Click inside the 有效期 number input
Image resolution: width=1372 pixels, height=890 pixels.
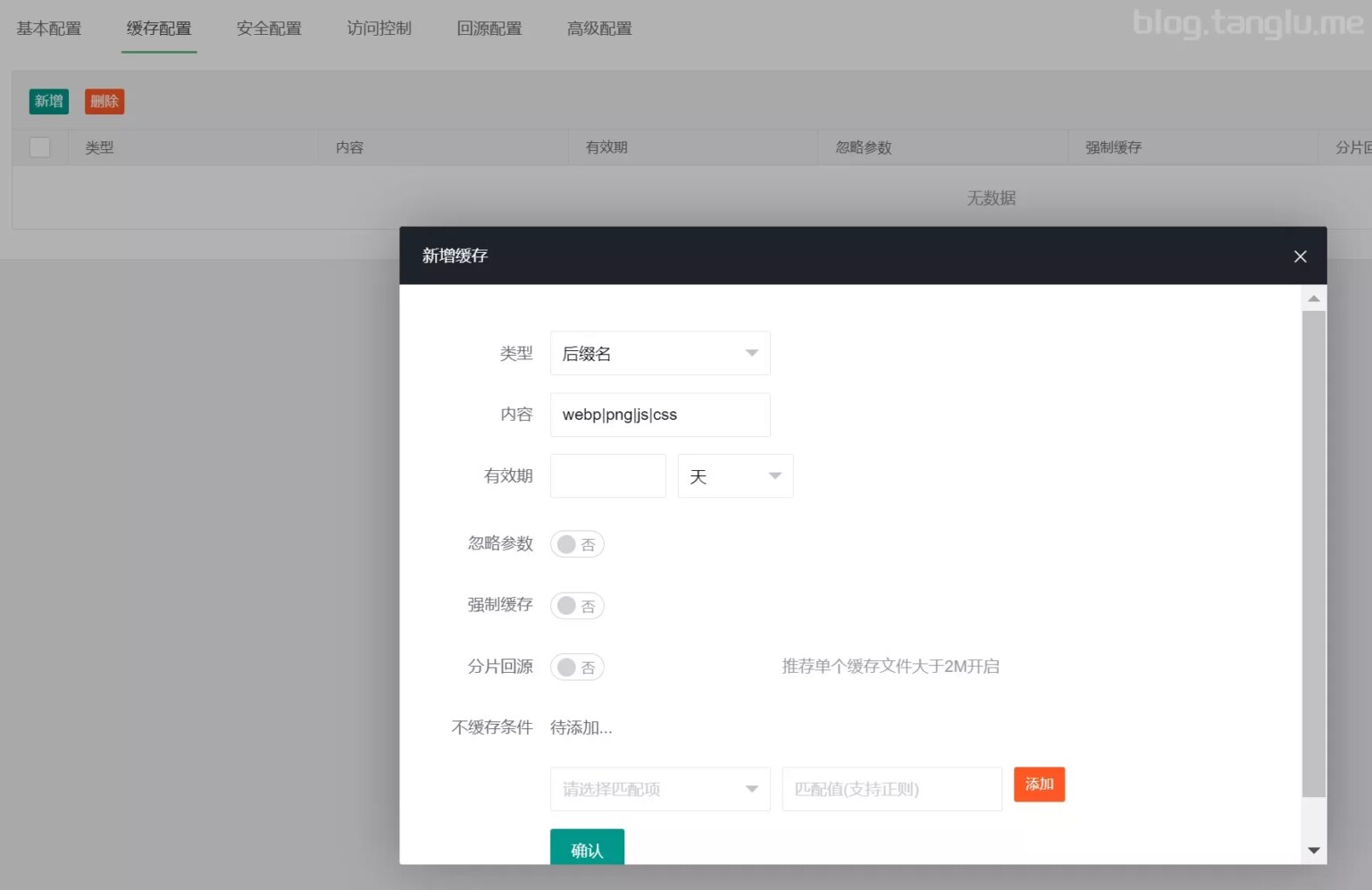pos(607,475)
